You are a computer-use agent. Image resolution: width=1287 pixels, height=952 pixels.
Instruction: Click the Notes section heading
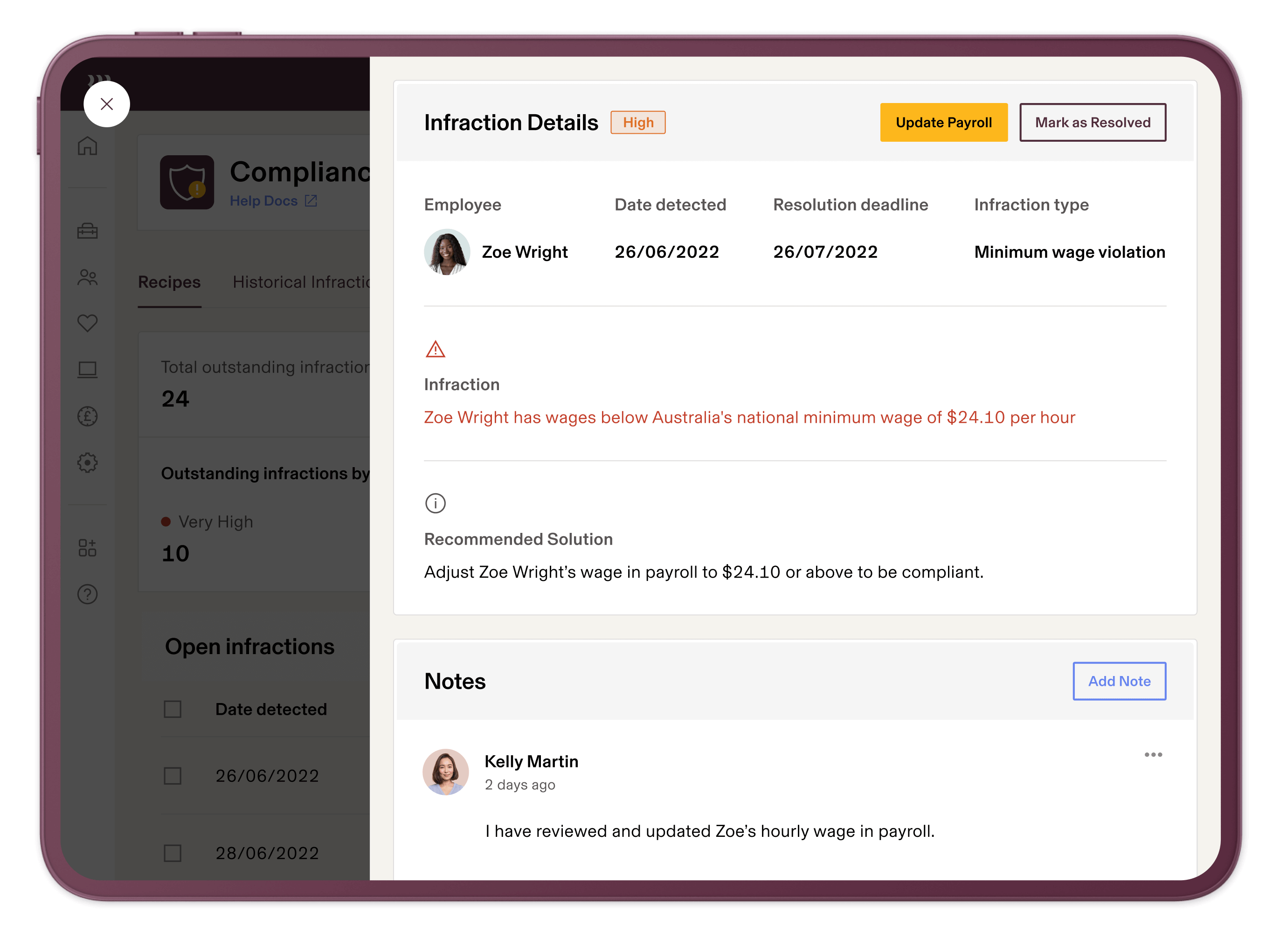[x=455, y=681]
